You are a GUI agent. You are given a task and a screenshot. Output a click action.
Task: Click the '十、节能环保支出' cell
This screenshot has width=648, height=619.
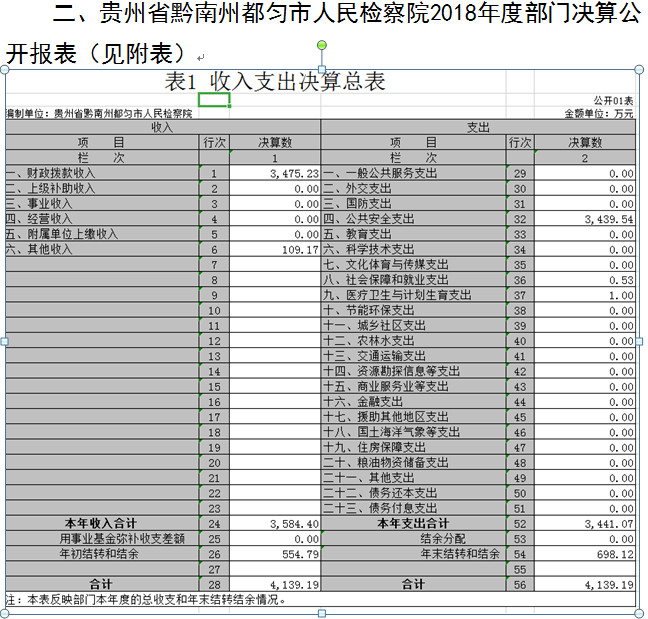pyautogui.click(x=413, y=310)
